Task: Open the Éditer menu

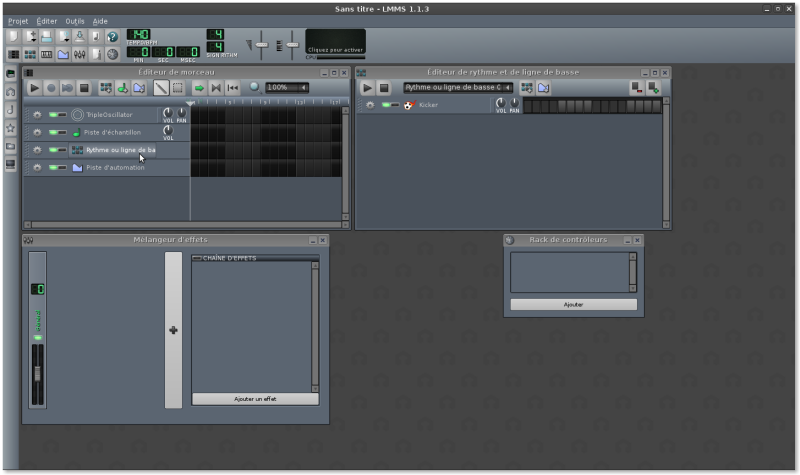Action: [x=46, y=21]
